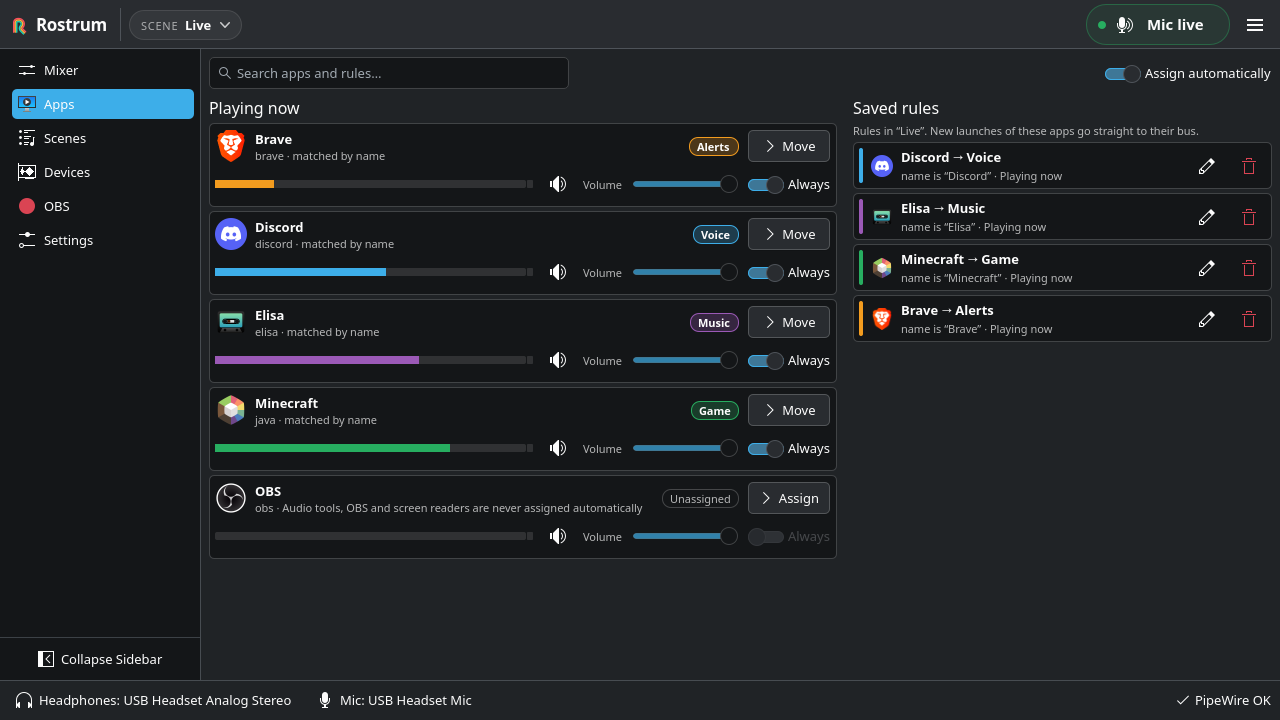The width and height of the screenshot is (1280, 720).
Task: Edit the Minecraft → Game rule
Action: (x=1207, y=268)
